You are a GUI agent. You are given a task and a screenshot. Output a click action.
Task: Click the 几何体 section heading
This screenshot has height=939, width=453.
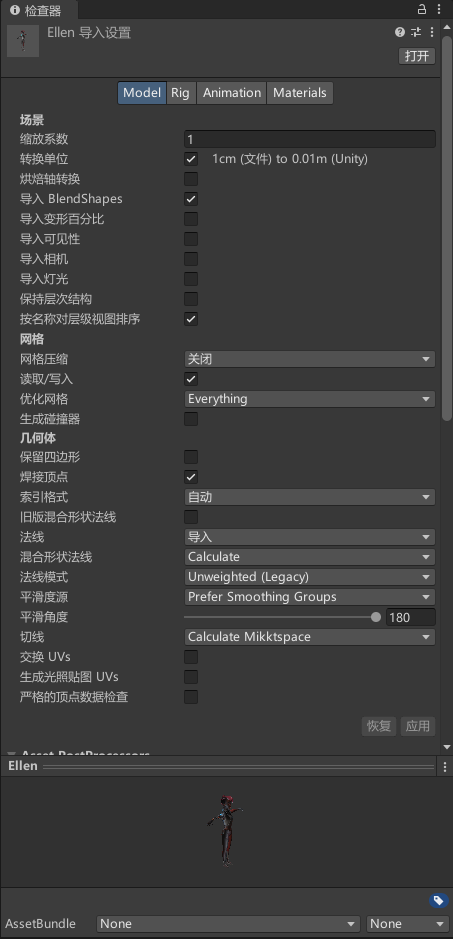pos(38,438)
